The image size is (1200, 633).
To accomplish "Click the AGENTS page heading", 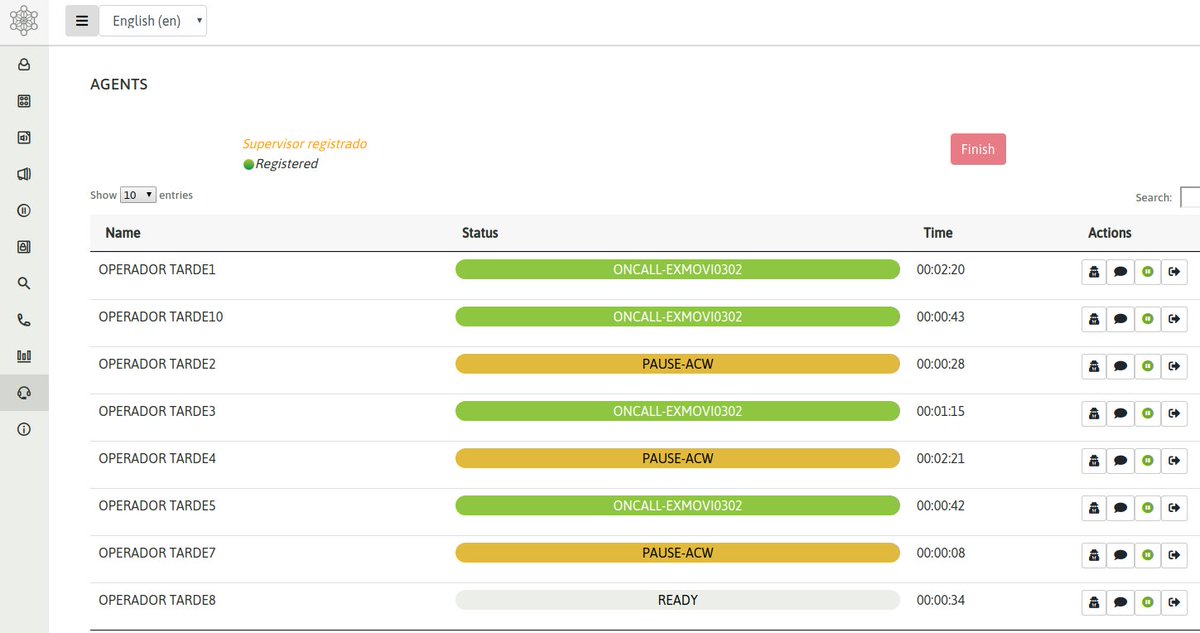I will pos(119,84).
